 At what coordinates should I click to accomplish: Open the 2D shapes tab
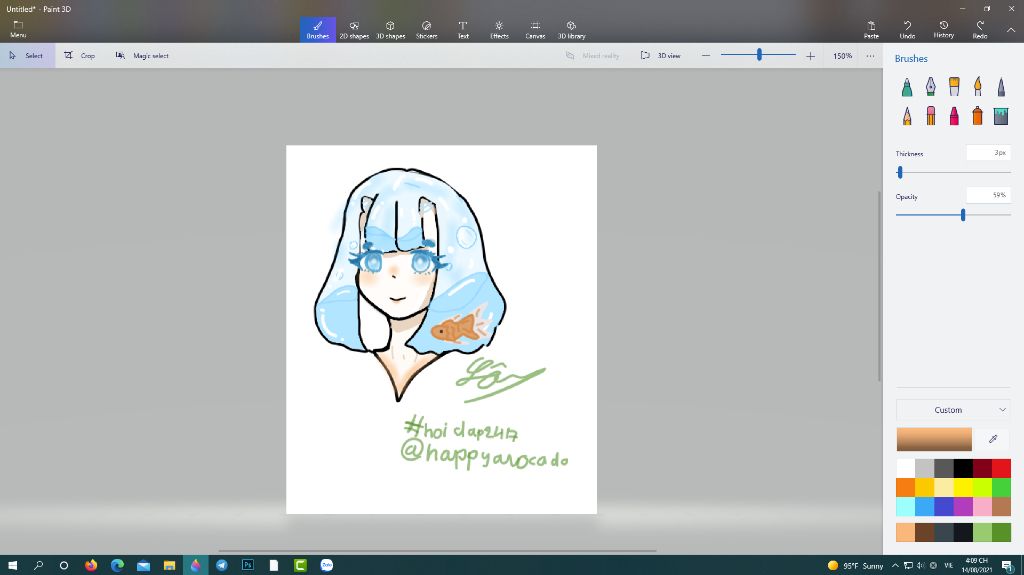point(354,29)
